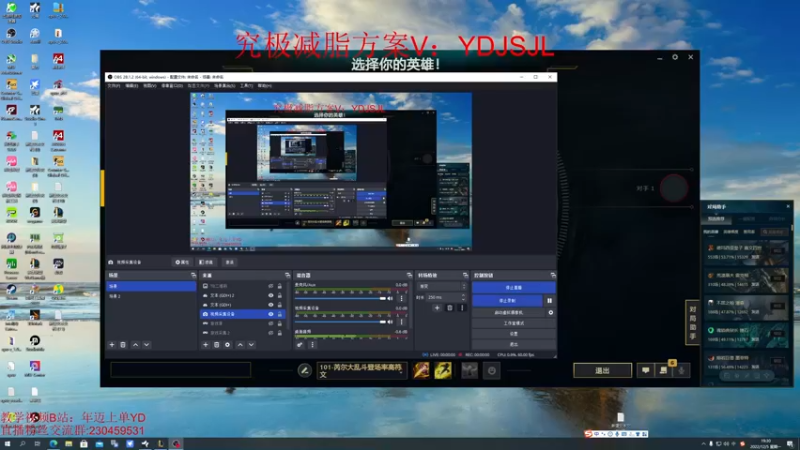The height and width of the screenshot is (450, 800).
Task: Open virtual camera settings gear
Action: coord(551,312)
